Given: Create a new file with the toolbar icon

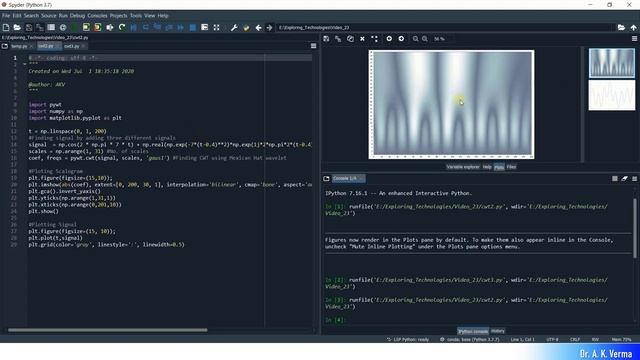Looking at the screenshot, I should 6,27.
